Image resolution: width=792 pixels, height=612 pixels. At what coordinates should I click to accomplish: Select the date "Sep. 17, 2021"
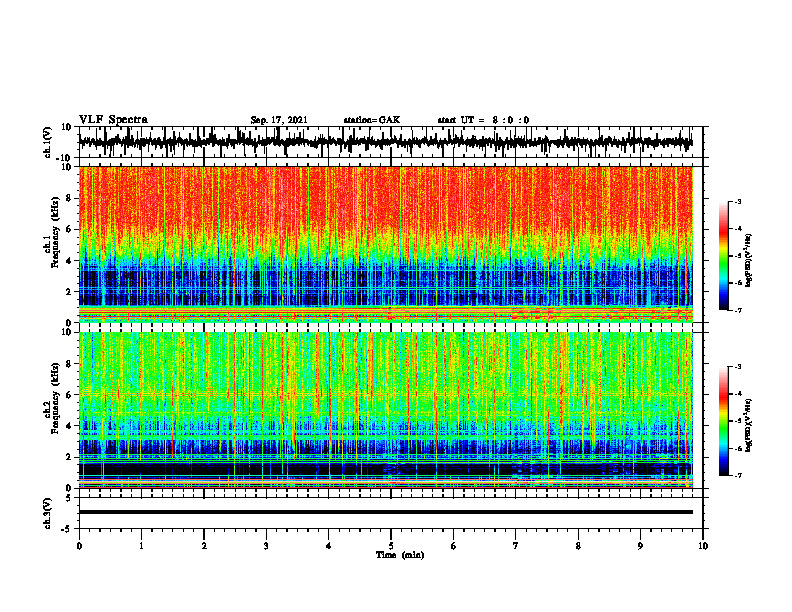pos(279,120)
